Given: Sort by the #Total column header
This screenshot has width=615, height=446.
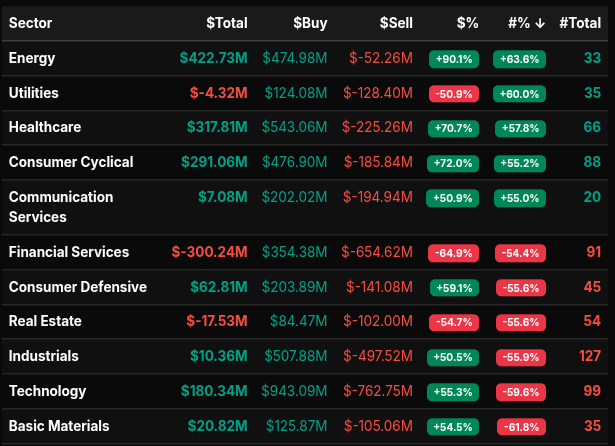Looking at the screenshot, I should [580, 22].
